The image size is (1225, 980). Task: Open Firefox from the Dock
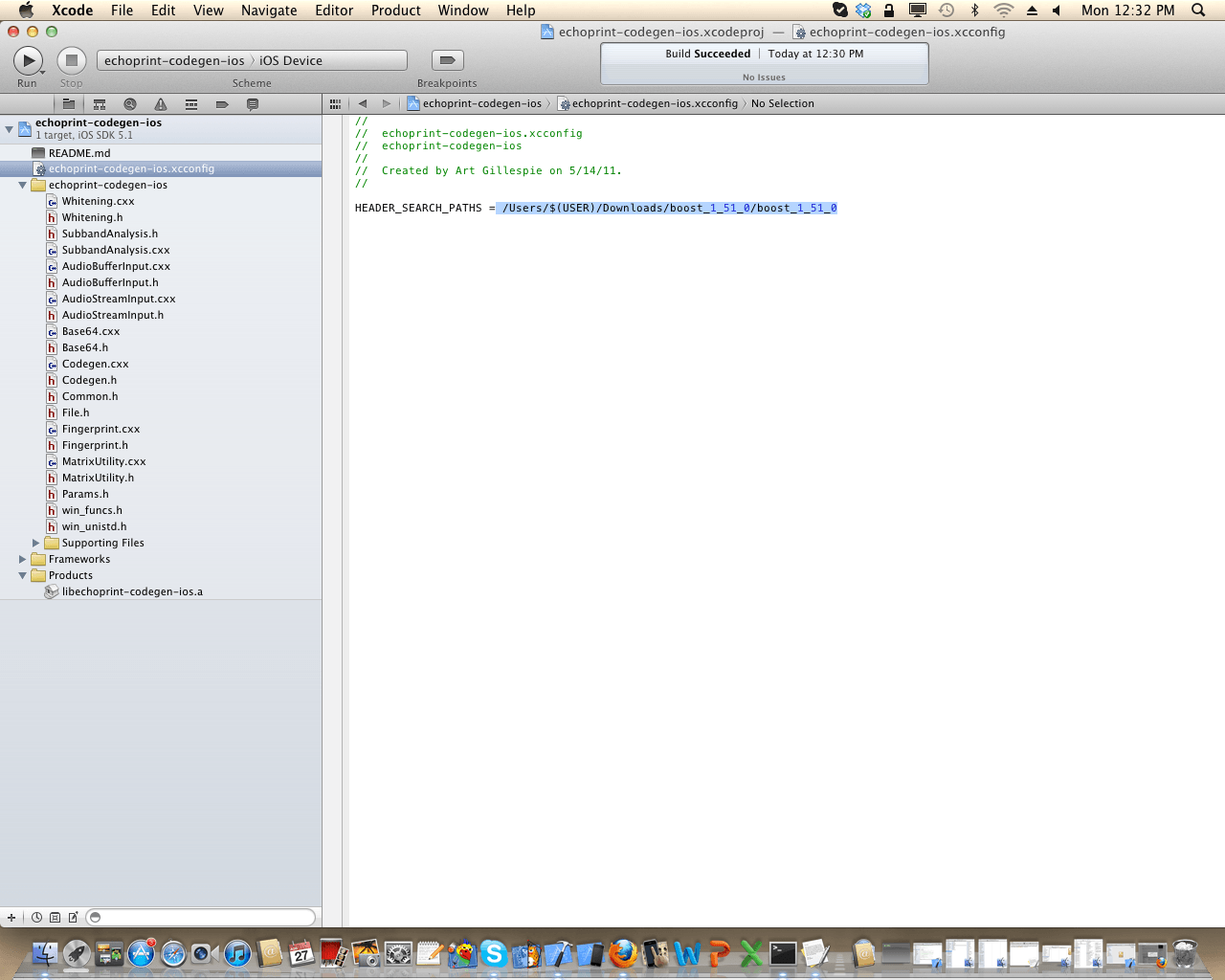[x=622, y=953]
